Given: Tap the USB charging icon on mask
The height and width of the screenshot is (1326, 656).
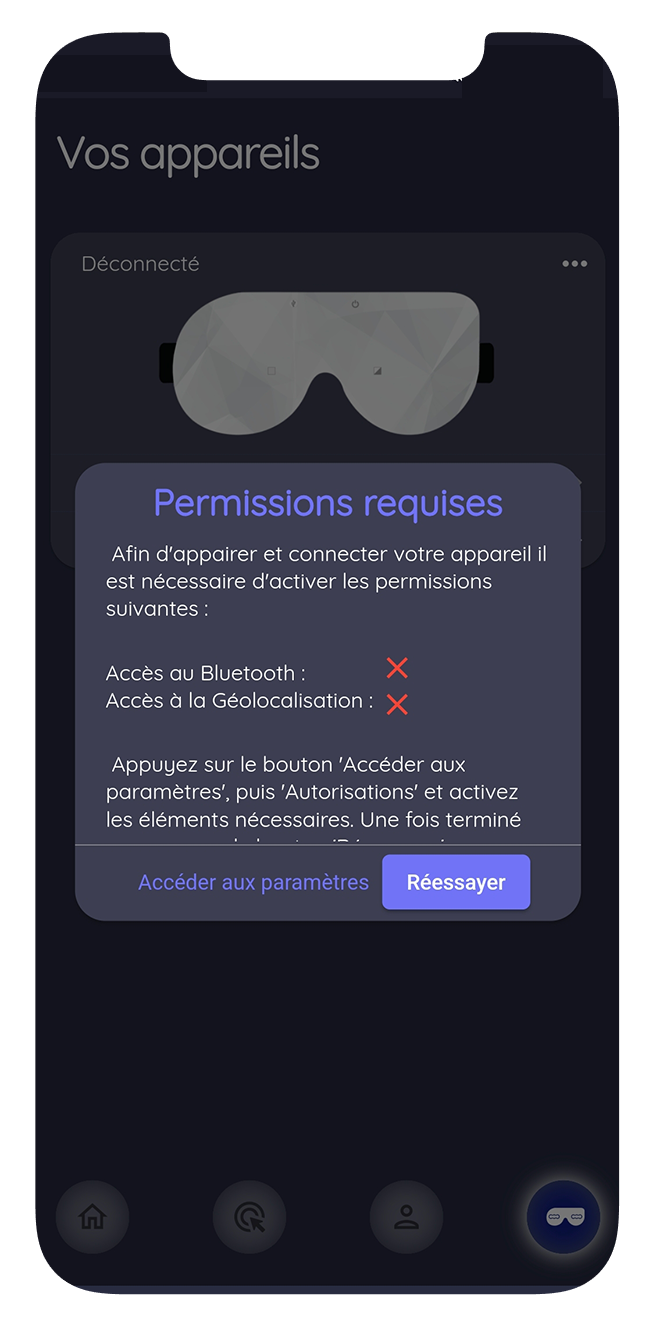Looking at the screenshot, I should click(x=293, y=303).
